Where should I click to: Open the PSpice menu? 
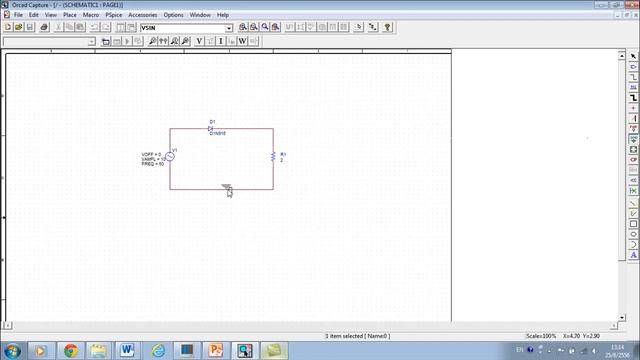click(x=113, y=15)
